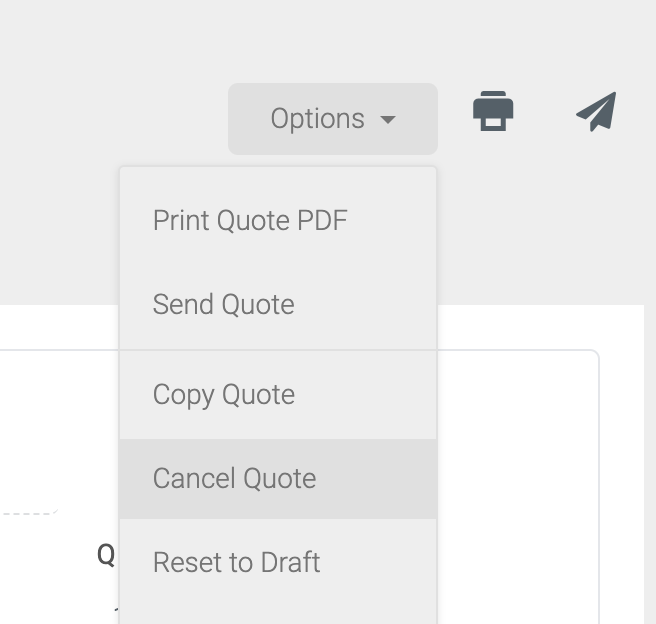656x624 pixels.
Task: Click the highlighted Cancel Quote option
Action: pyautogui.click(x=235, y=478)
